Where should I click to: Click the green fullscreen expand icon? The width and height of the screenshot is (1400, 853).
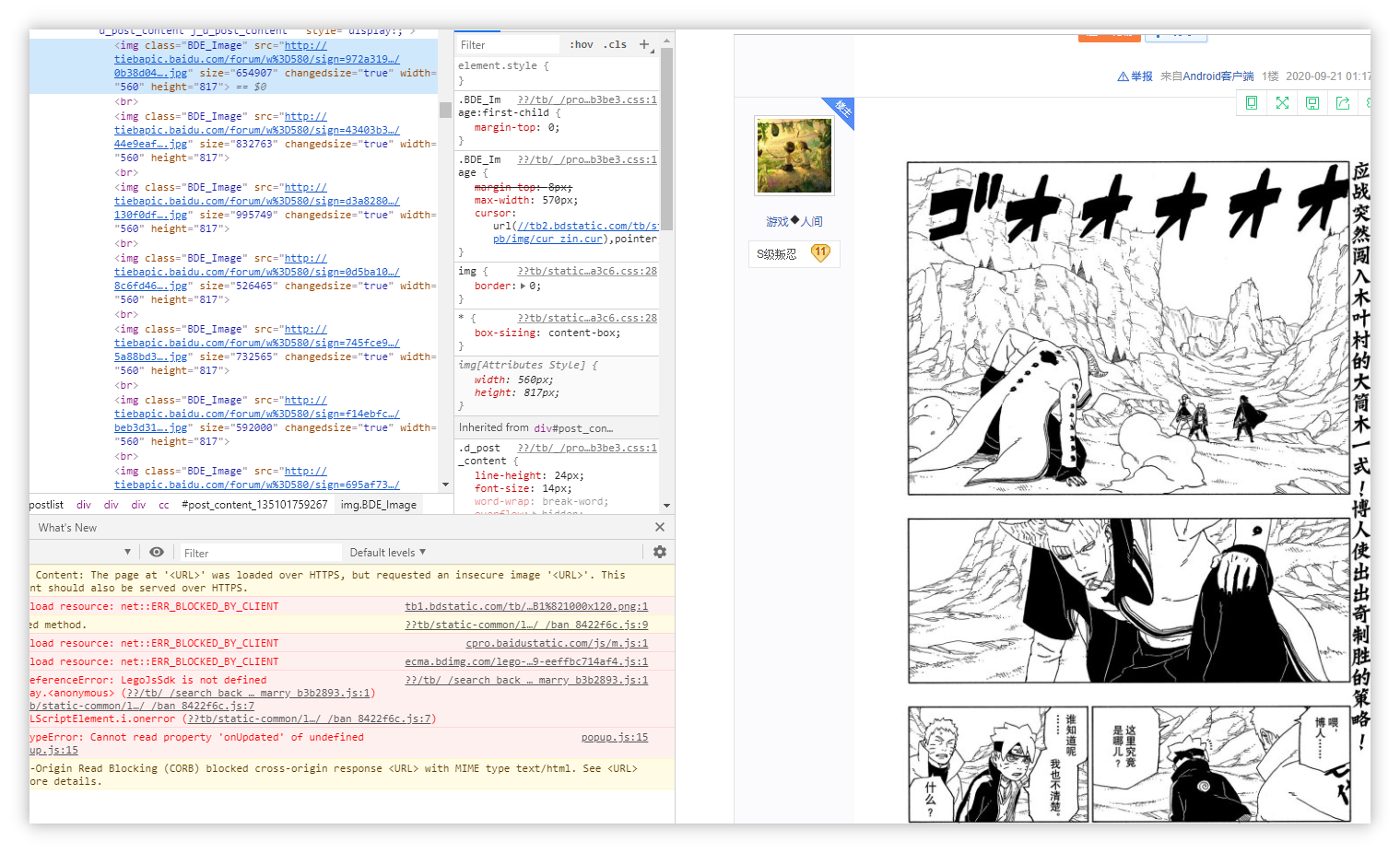1282,103
